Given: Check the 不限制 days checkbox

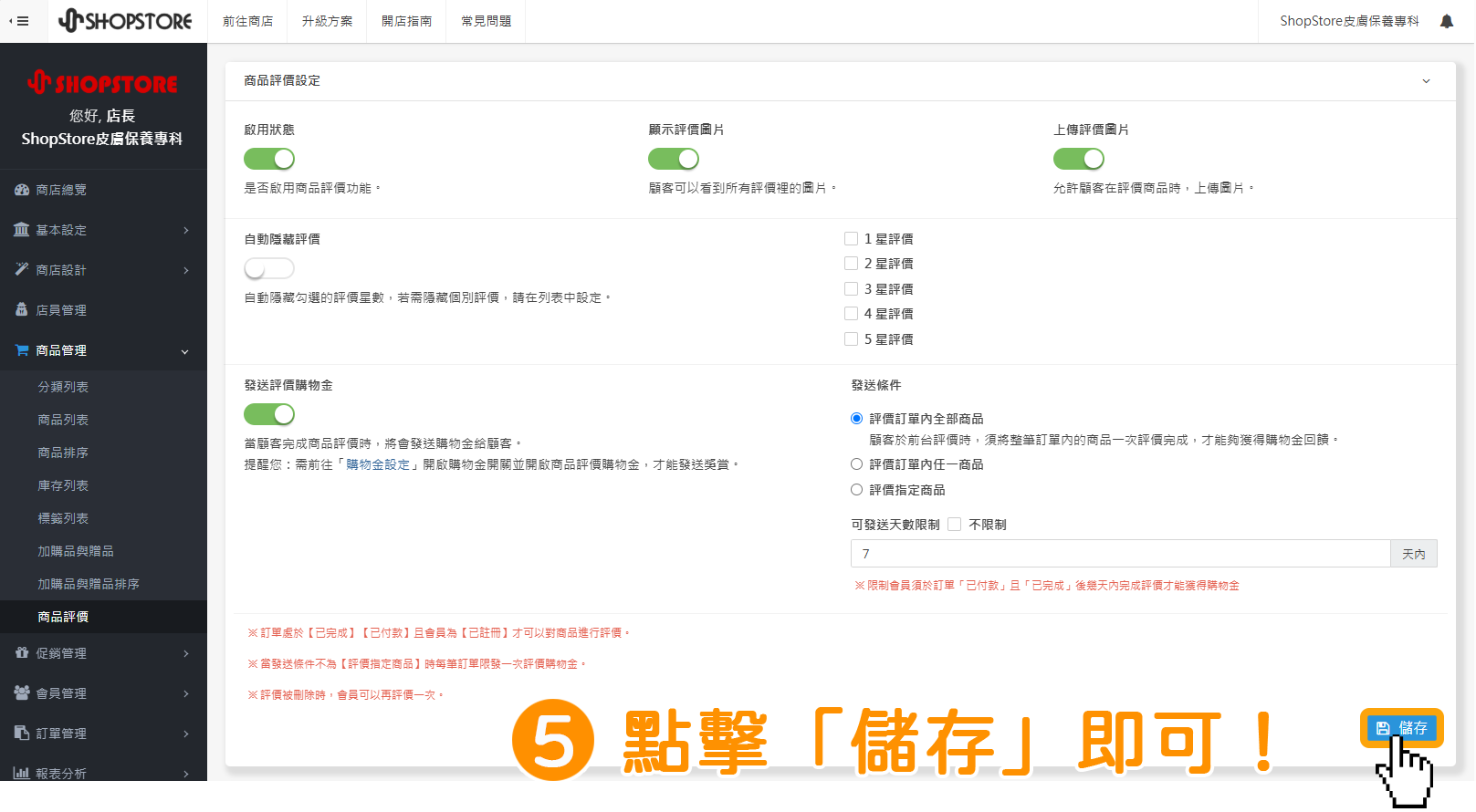Looking at the screenshot, I should pos(954,525).
